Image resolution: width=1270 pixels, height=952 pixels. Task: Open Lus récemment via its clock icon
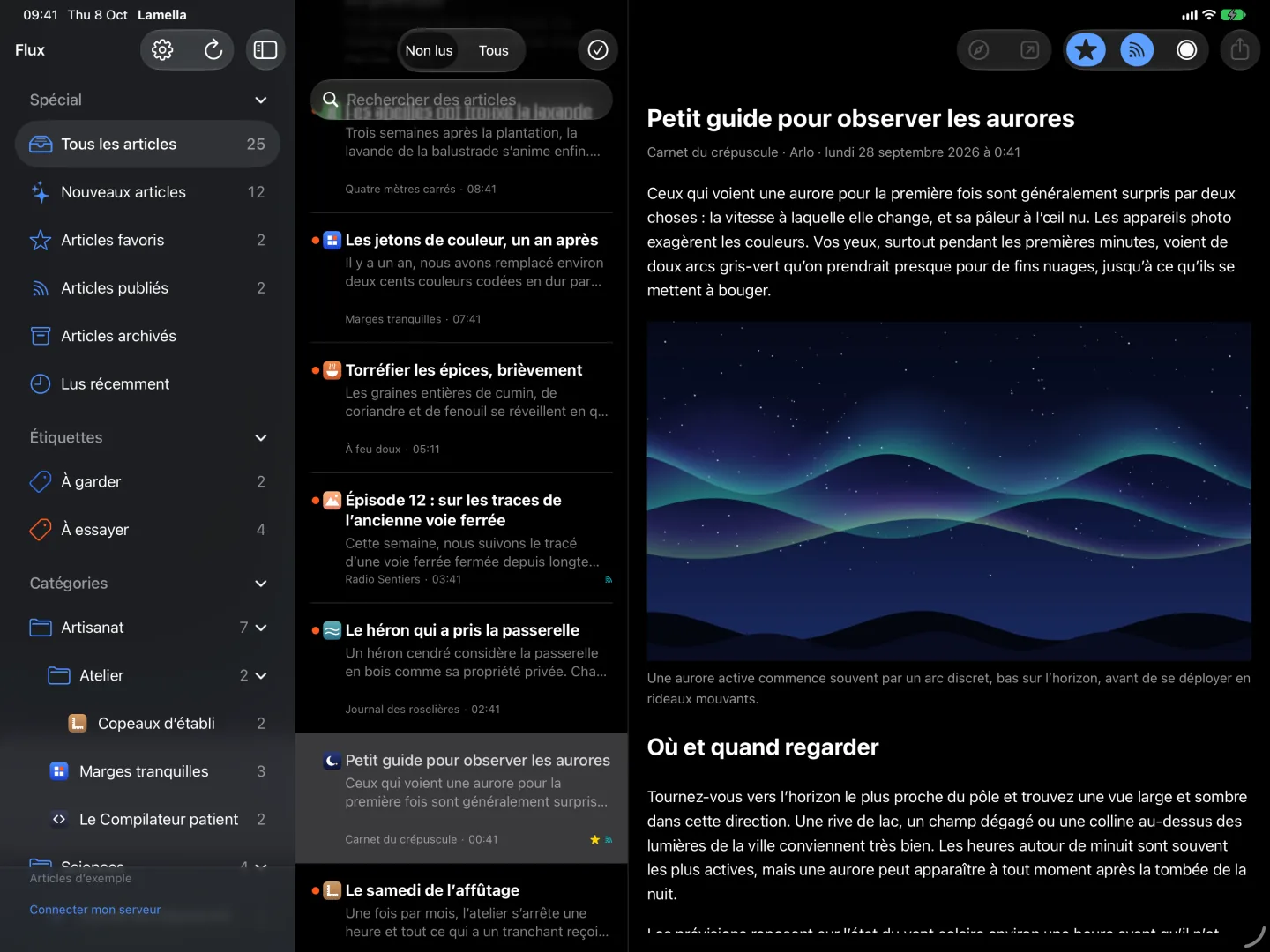pyautogui.click(x=41, y=383)
